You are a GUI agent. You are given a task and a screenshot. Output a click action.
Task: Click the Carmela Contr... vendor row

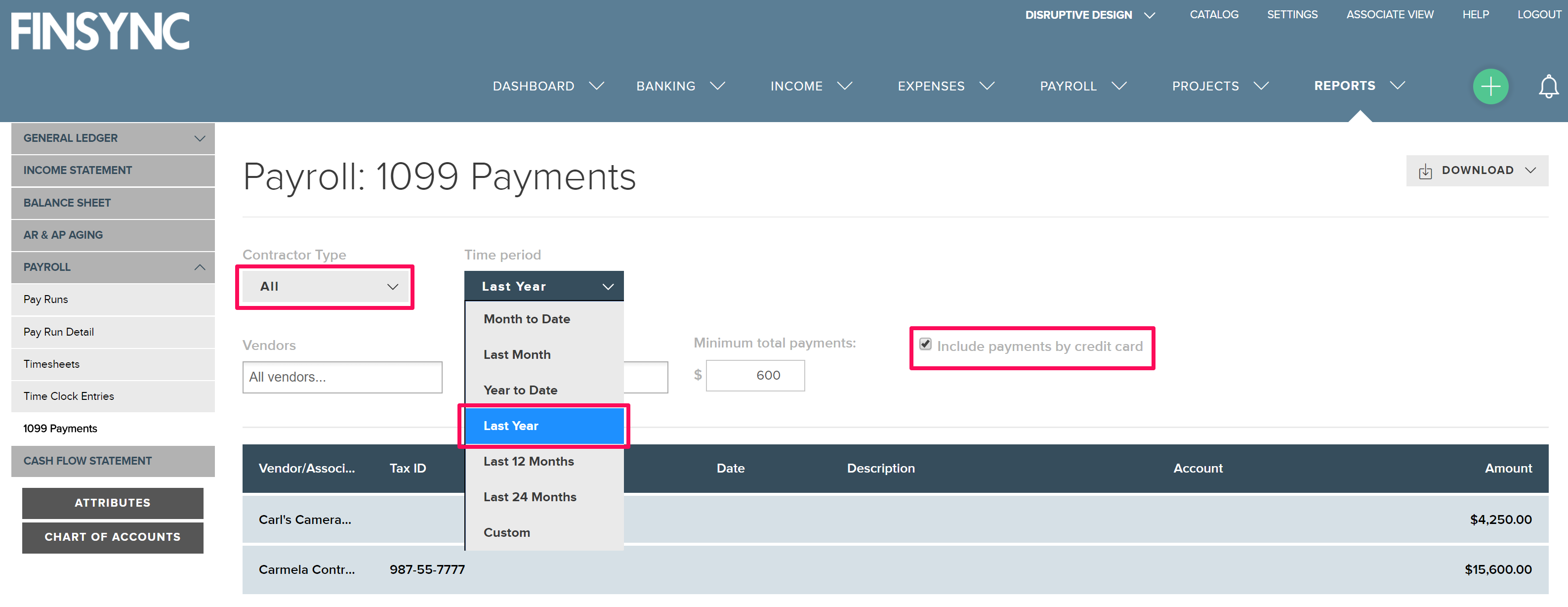pyautogui.click(x=895, y=570)
